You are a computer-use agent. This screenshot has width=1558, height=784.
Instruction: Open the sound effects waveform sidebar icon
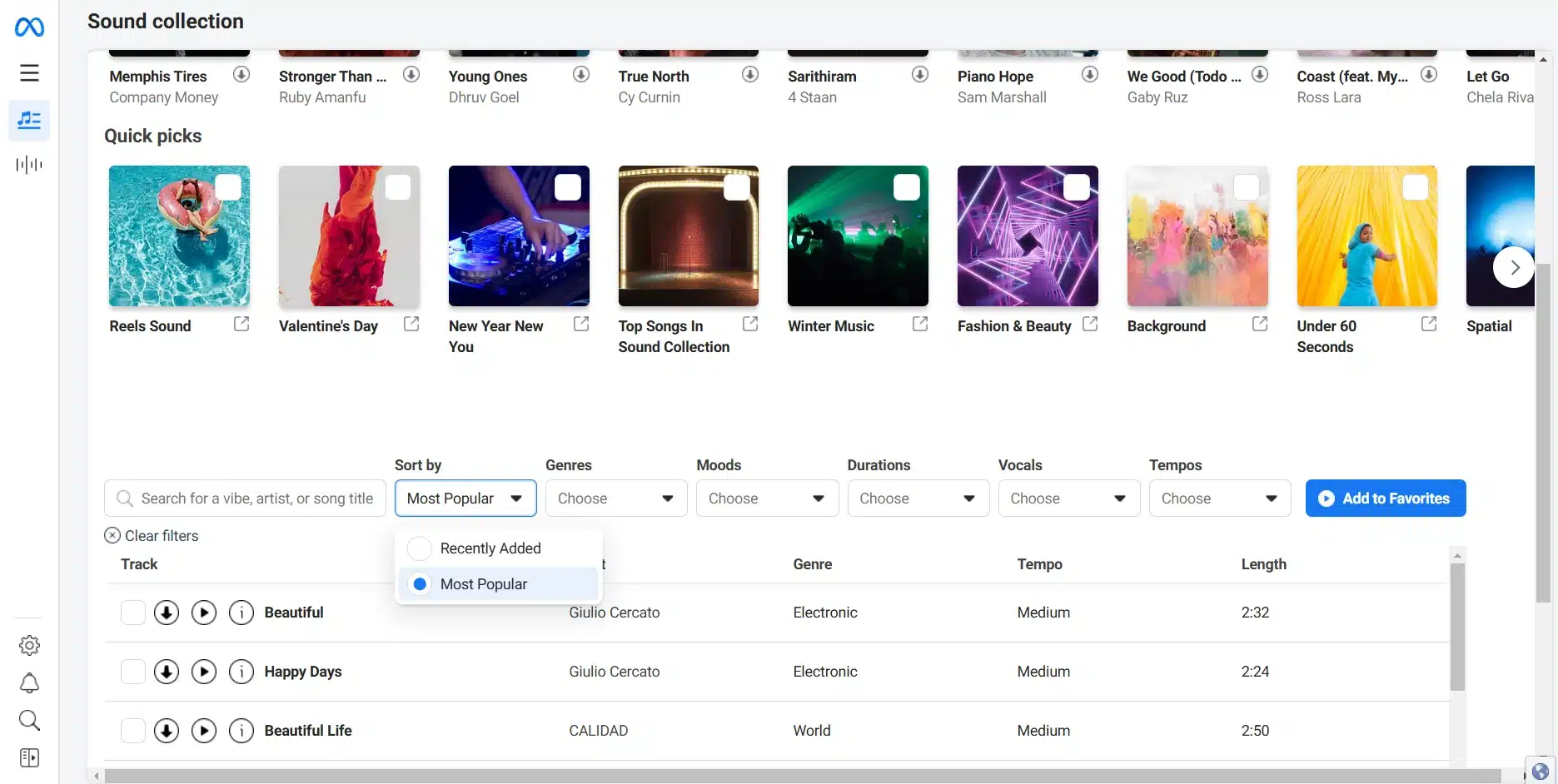[x=29, y=165]
